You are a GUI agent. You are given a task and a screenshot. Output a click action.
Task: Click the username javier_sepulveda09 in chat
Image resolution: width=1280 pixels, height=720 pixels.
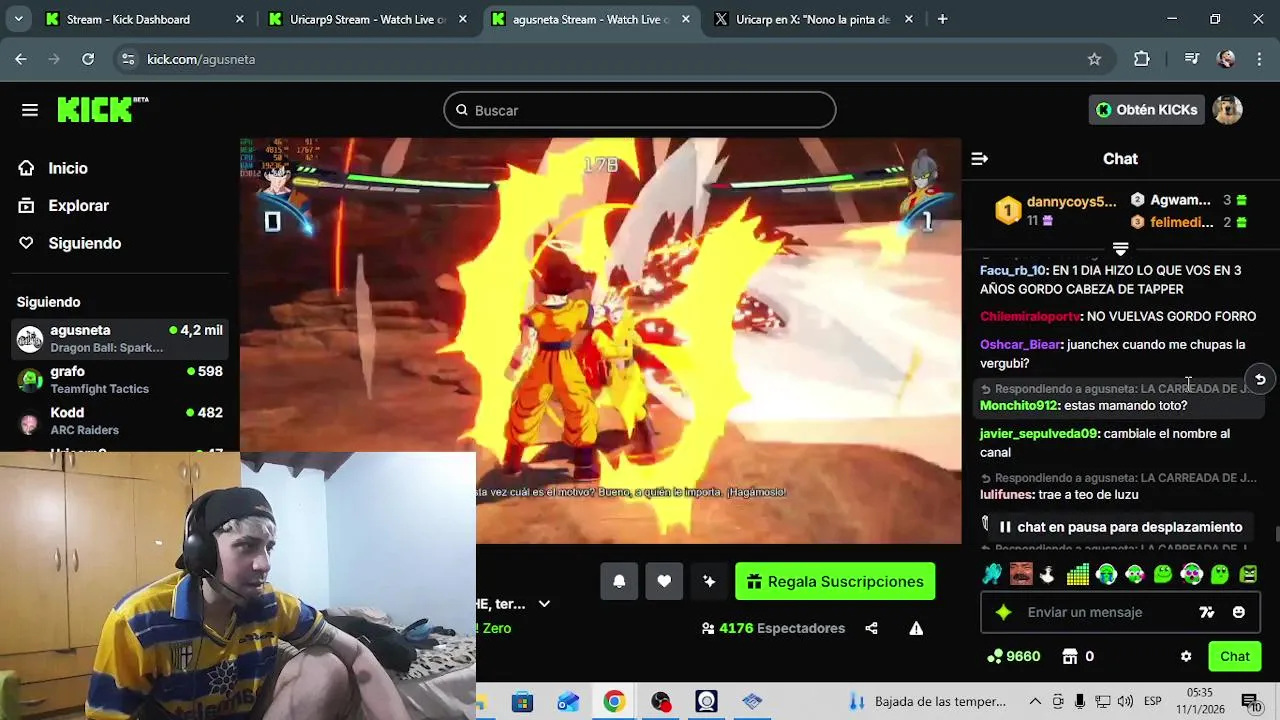click(x=1039, y=434)
